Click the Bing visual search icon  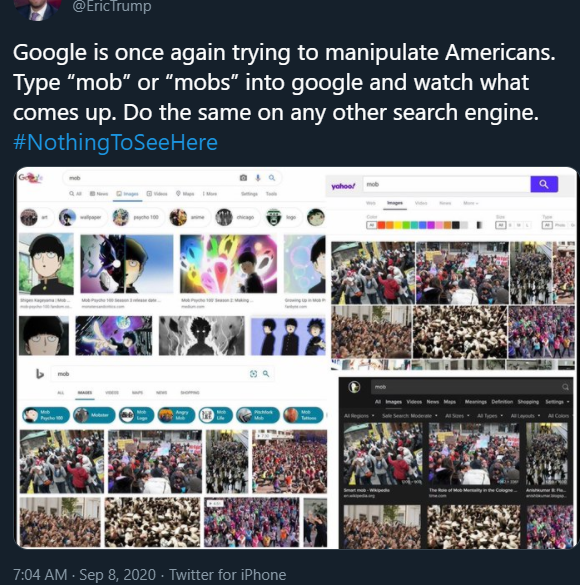click(253, 374)
